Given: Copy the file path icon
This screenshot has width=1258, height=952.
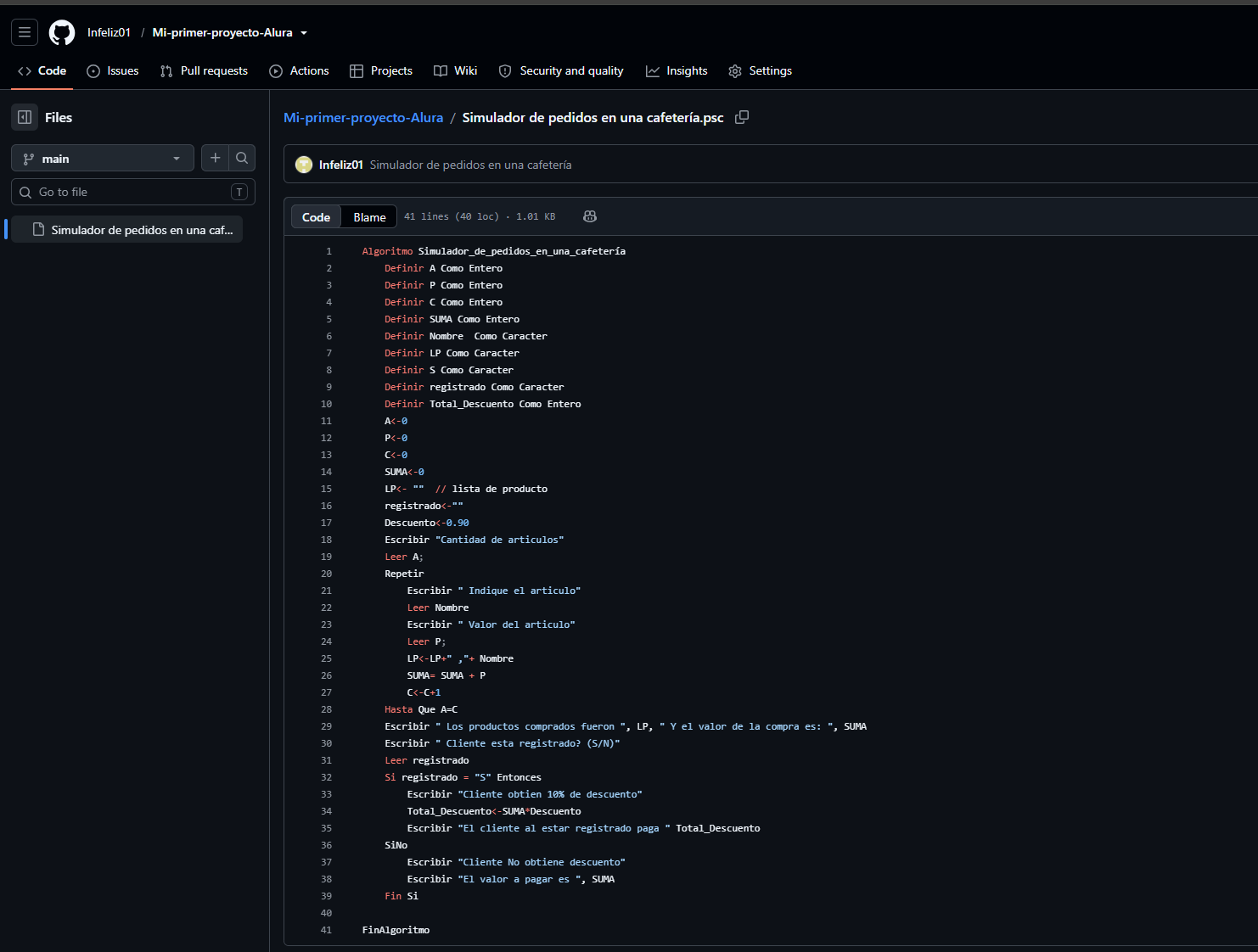Looking at the screenshot, I should (742, 117).
